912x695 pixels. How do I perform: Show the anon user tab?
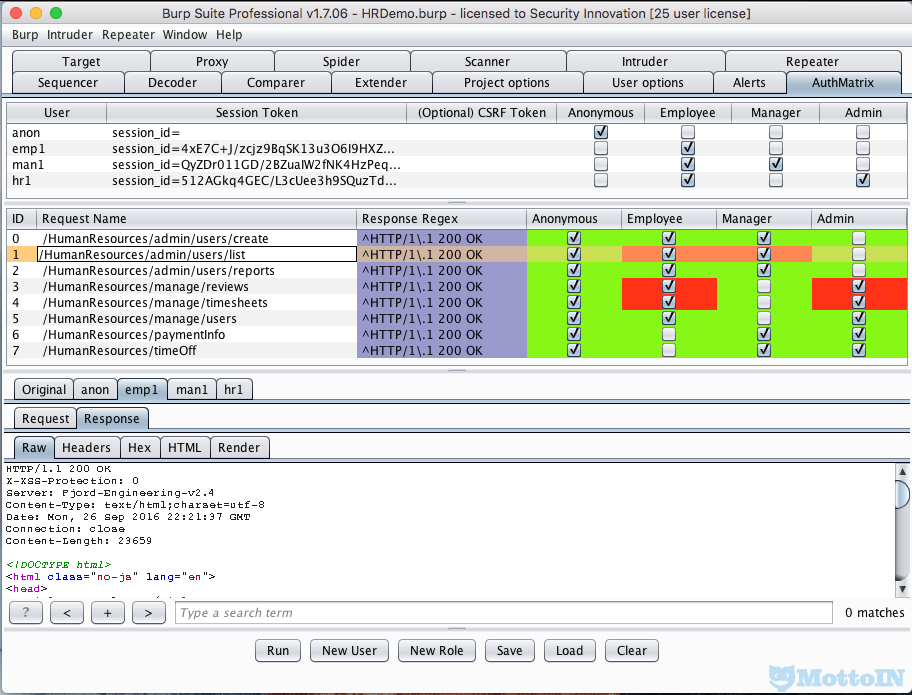(x=95, y=390)
